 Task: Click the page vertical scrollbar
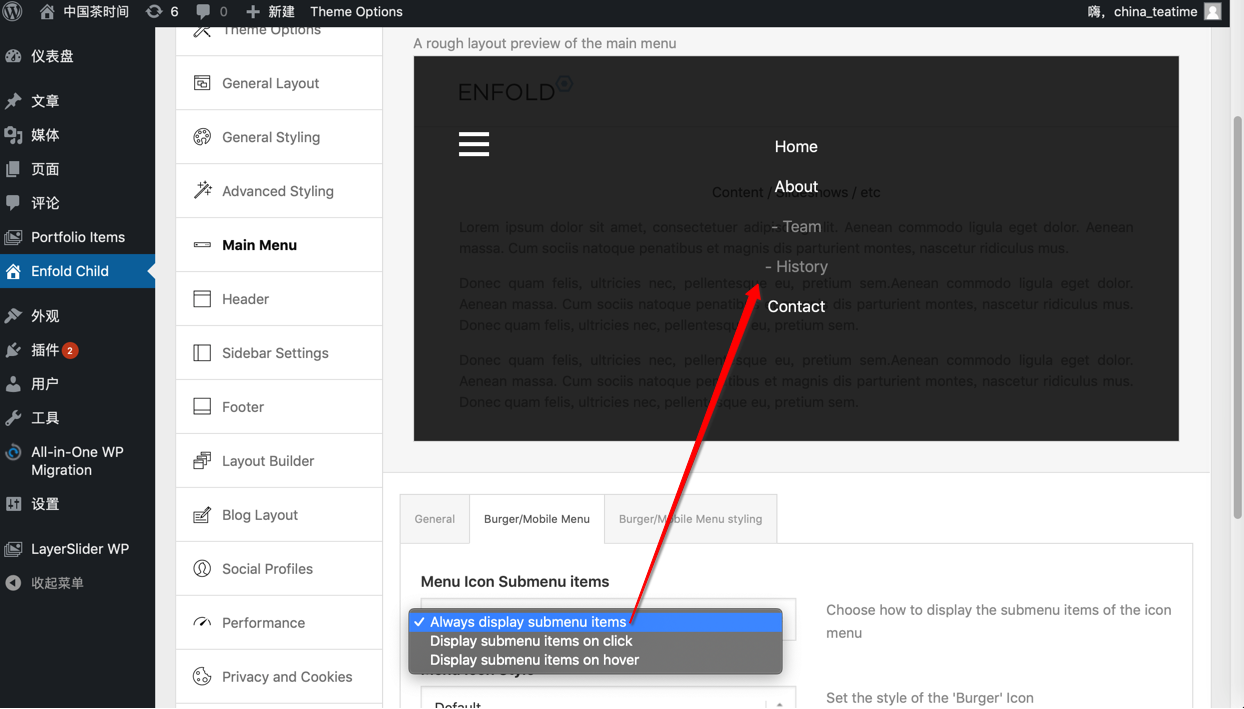(x=1237, y=317)
